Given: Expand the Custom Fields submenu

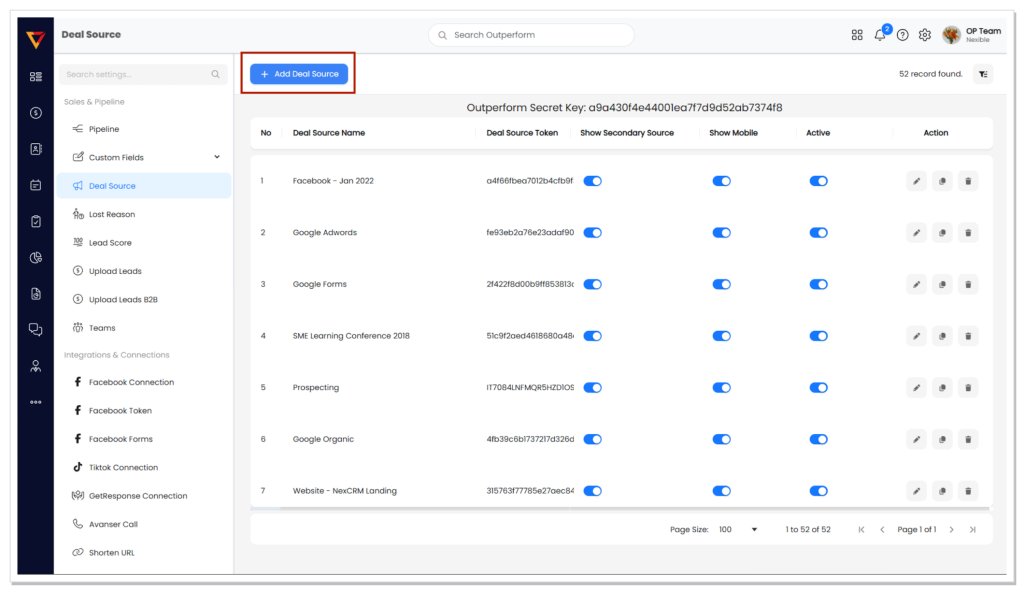Looking at the screenshot, I should click(217, 157).
